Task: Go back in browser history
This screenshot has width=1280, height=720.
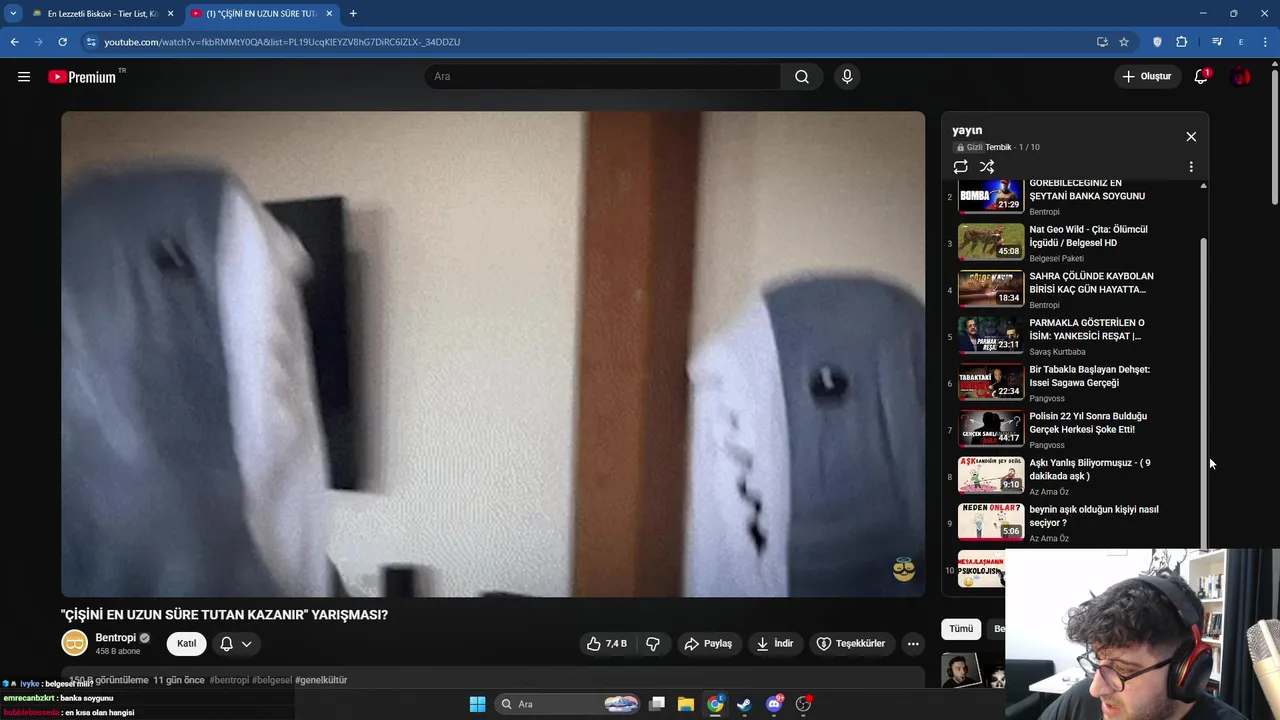Action: click(x=14, y=42)
